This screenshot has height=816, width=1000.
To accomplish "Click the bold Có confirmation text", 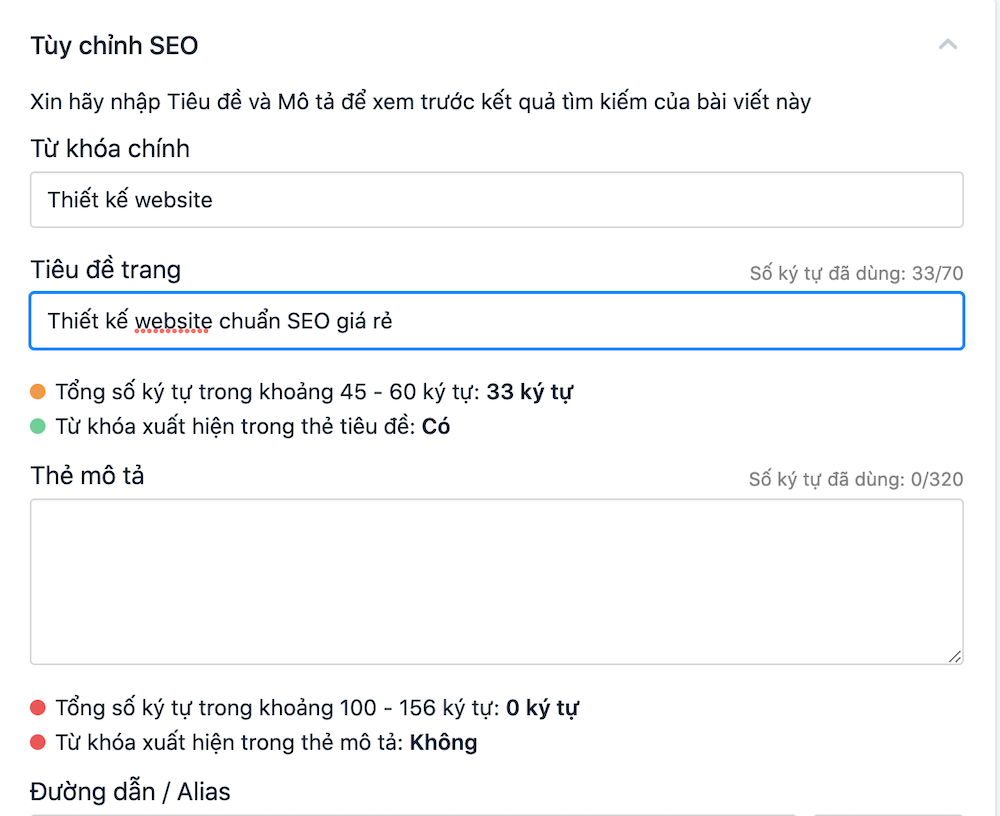I will pyautogui.click(x=435, y=426).
